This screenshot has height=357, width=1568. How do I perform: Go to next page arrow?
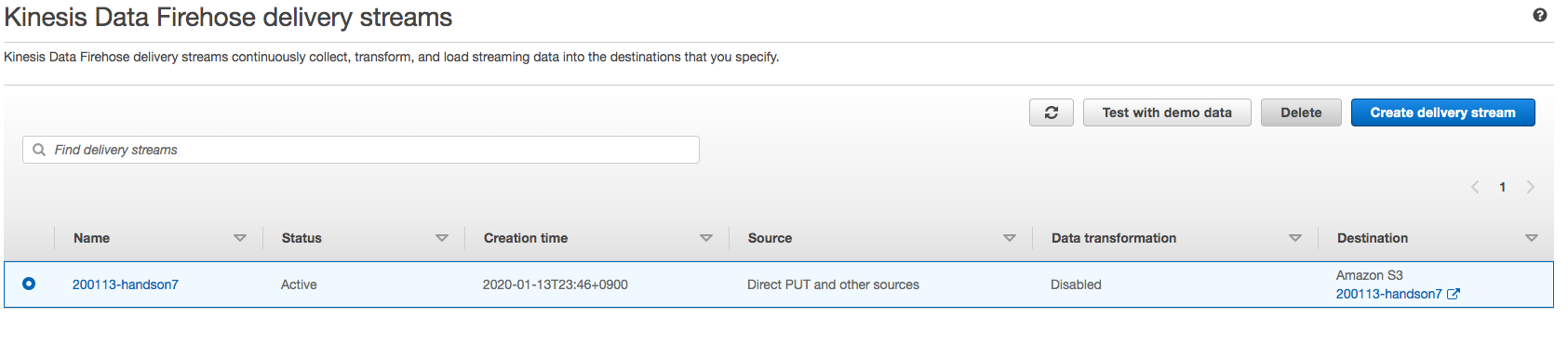click(1530, 187)
